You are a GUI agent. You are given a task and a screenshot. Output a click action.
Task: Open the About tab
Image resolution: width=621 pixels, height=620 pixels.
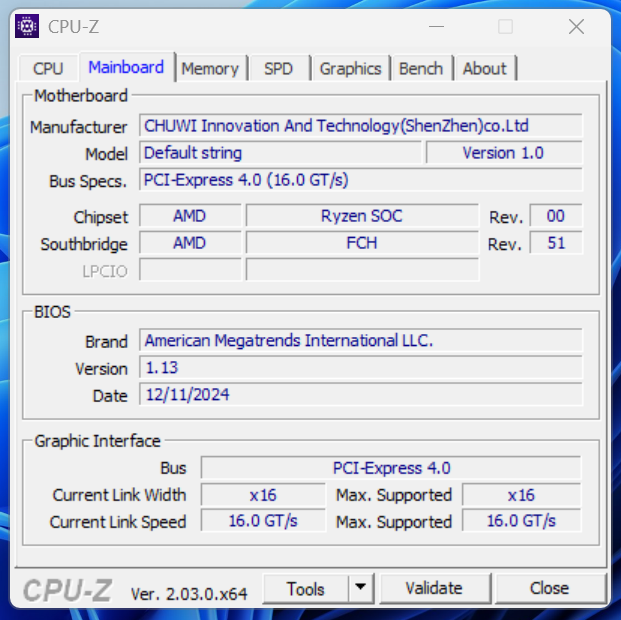[x=485, y=69]
